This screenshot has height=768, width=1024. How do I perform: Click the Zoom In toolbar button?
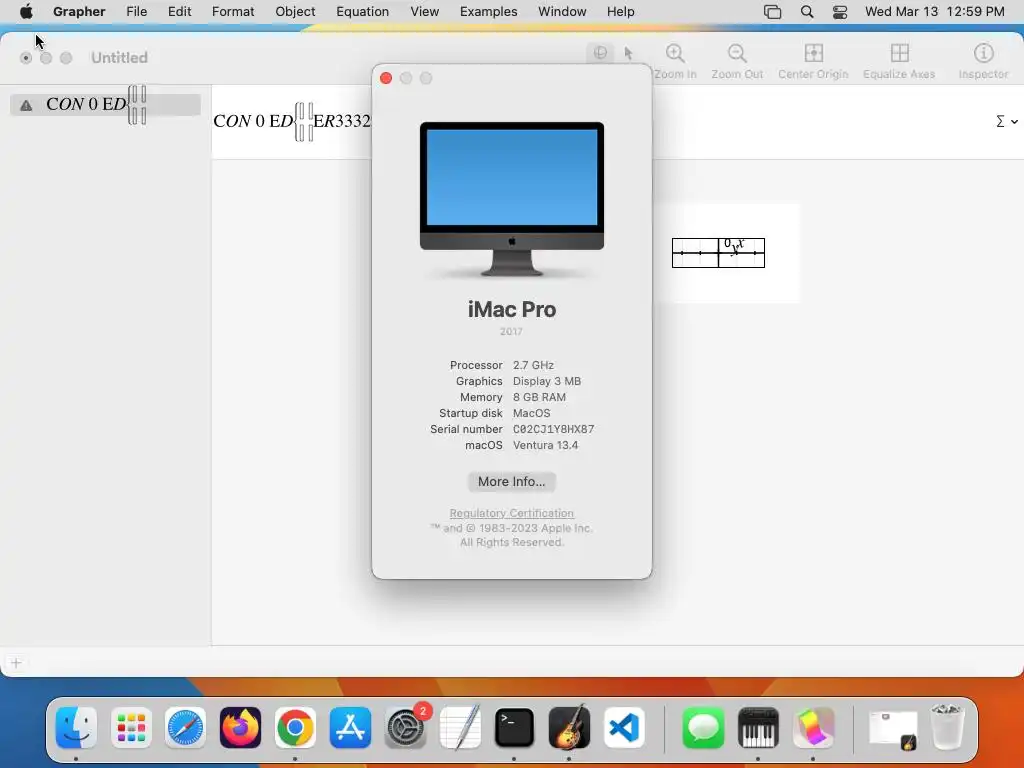[675, 61]
